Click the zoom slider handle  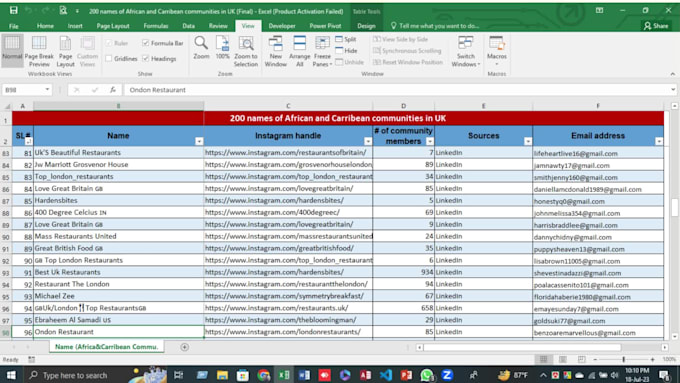624,359
